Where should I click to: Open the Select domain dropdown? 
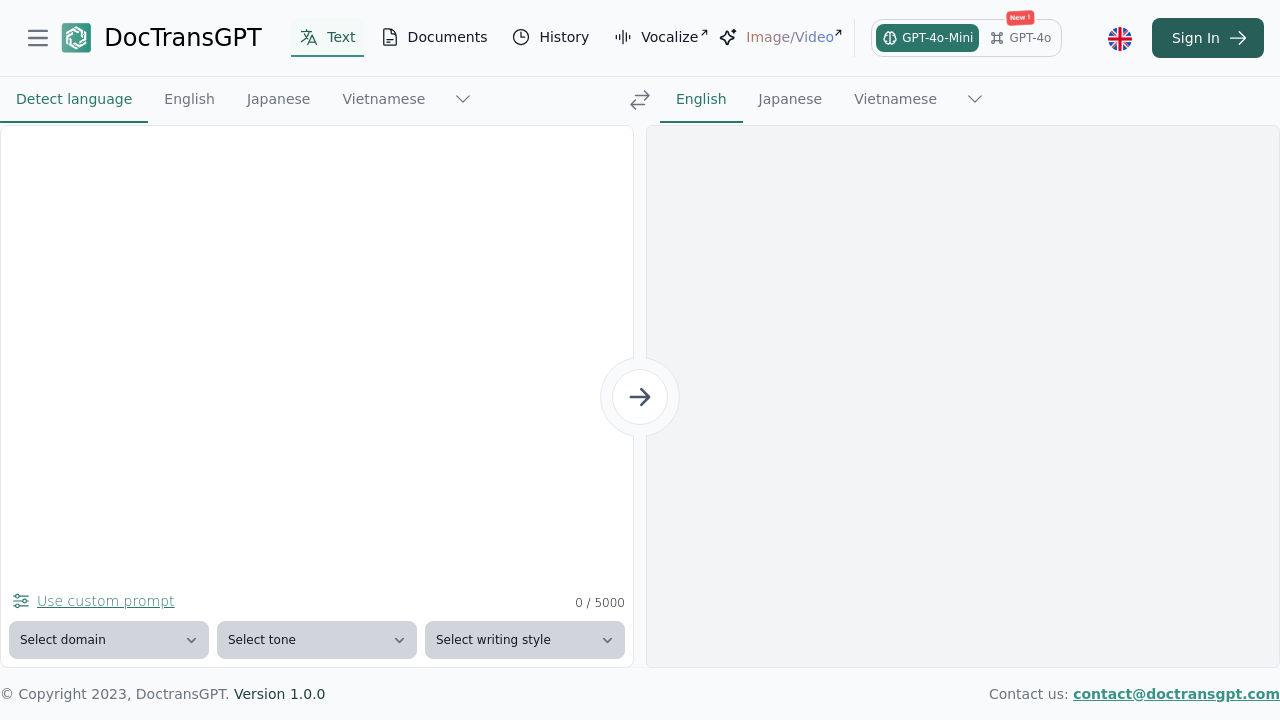click(108, 640)
